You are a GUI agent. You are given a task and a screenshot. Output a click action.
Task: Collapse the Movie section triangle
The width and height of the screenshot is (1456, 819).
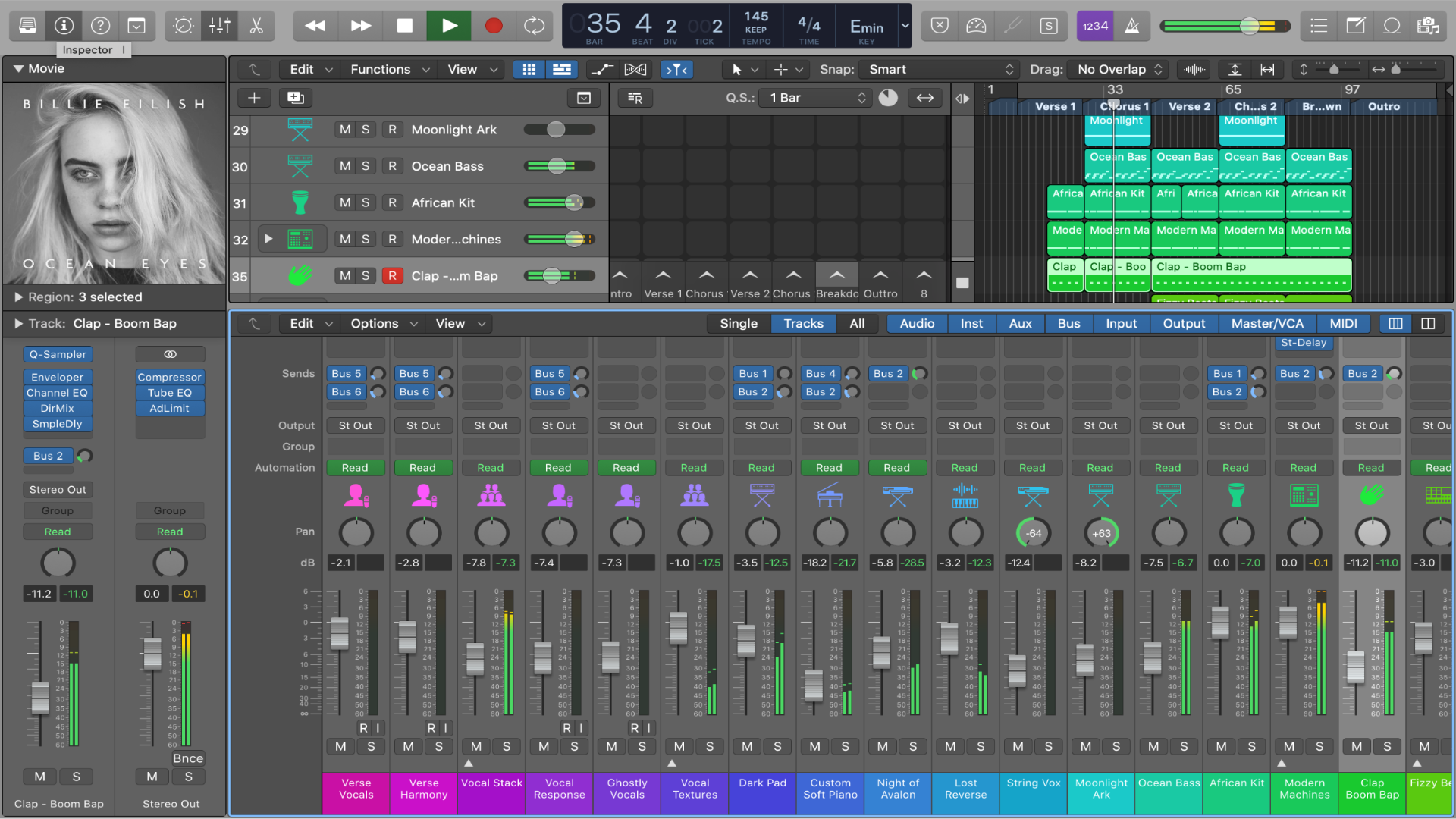(x=18, y=68)
